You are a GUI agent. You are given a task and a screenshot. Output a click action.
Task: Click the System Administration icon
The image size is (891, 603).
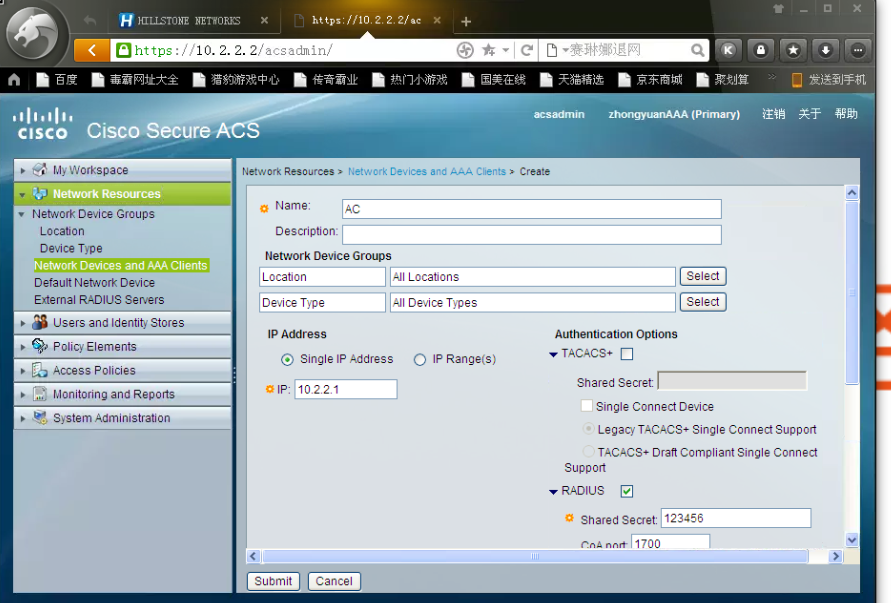point(40,417)
